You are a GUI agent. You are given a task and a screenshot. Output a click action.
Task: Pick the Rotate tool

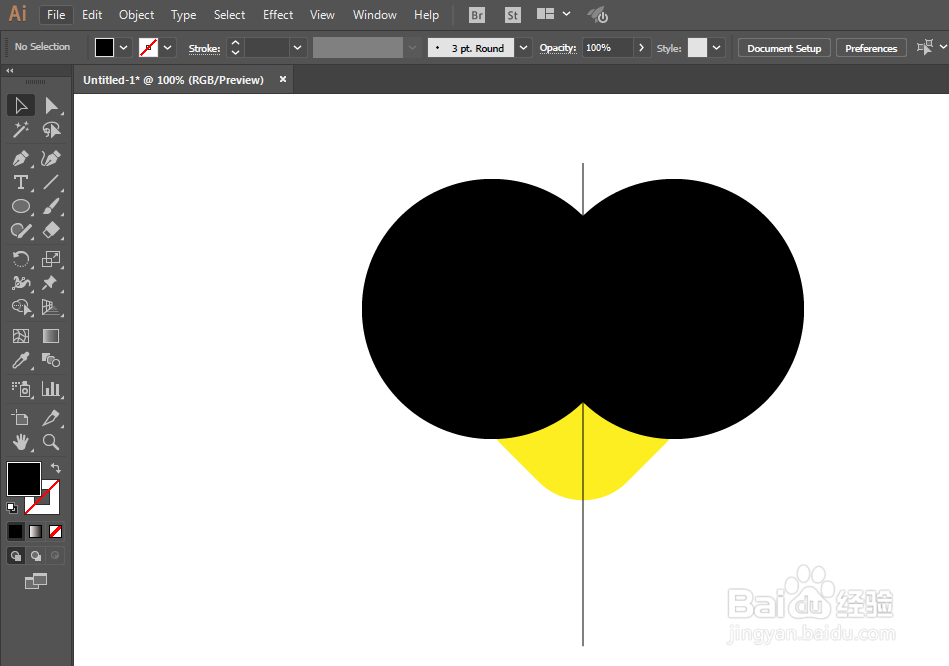[21, 259]
